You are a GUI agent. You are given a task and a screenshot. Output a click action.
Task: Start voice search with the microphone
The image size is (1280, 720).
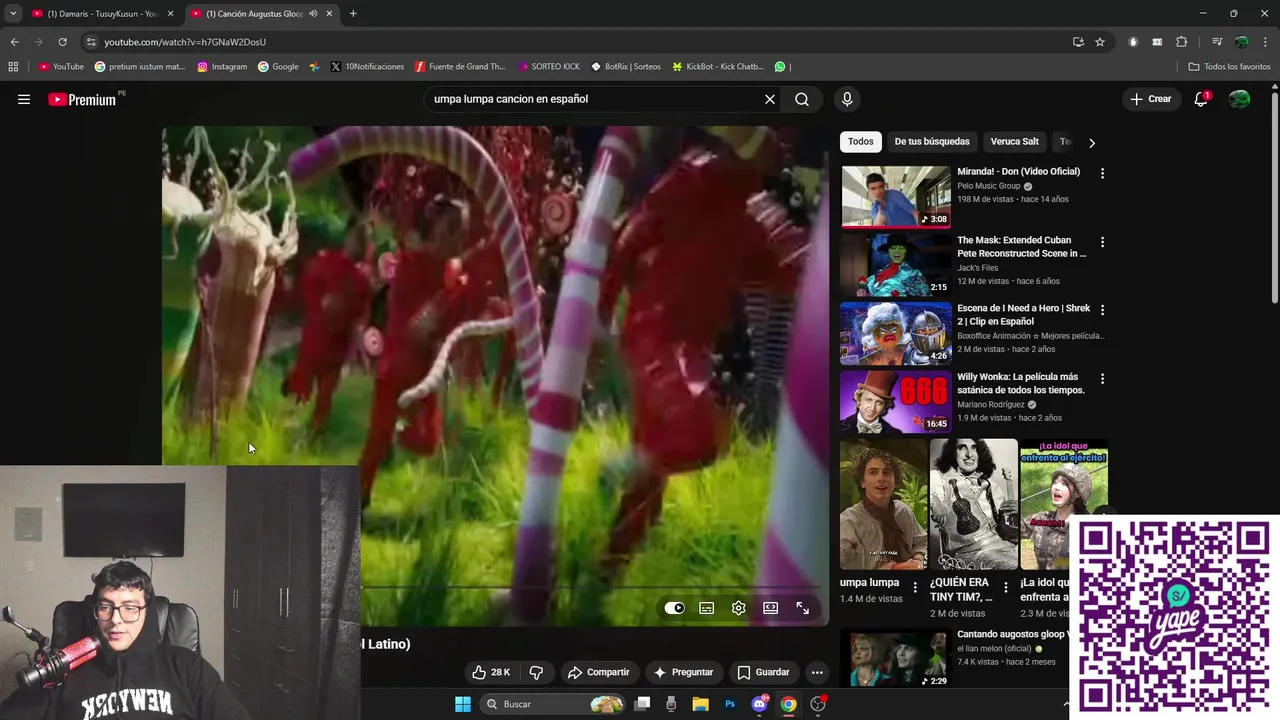pyautogui.click(x=847, y=99)
